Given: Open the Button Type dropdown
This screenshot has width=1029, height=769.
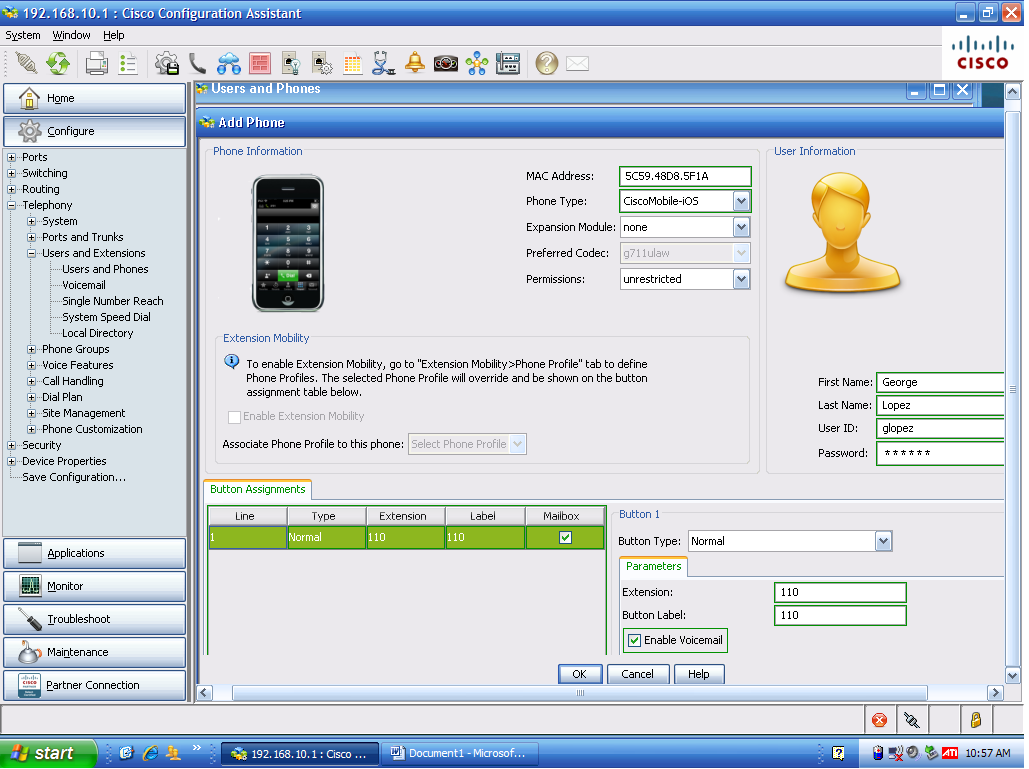Looking at the screenshot, I should (x=883, y=541).
